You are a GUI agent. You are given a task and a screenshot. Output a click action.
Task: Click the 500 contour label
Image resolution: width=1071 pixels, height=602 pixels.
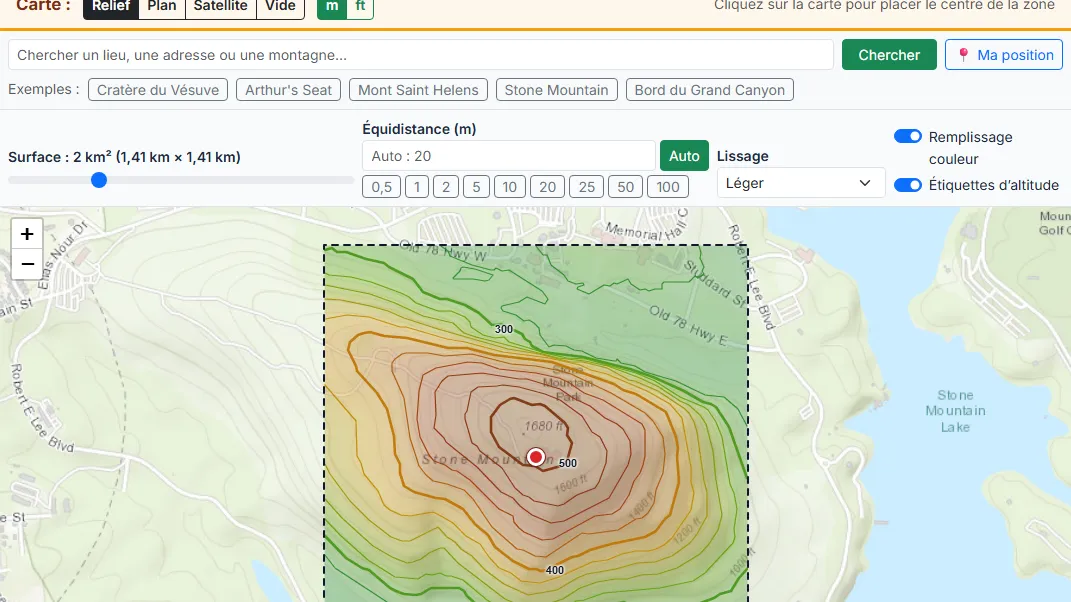click(x=568, y=463)
